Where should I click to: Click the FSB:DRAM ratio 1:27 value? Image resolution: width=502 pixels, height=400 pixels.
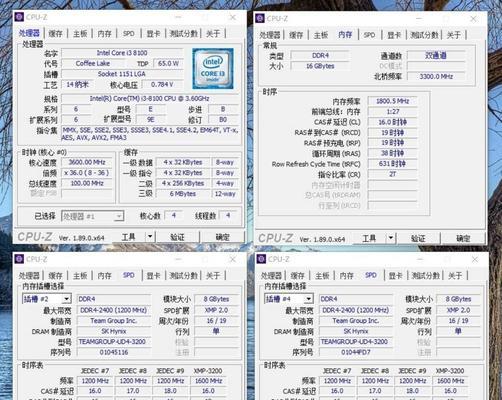coord(393,112)
